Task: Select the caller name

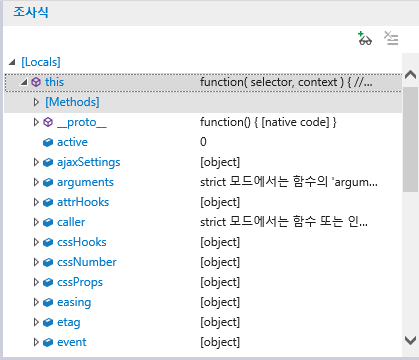Action: pyautogui.click(x=71, y=222)
